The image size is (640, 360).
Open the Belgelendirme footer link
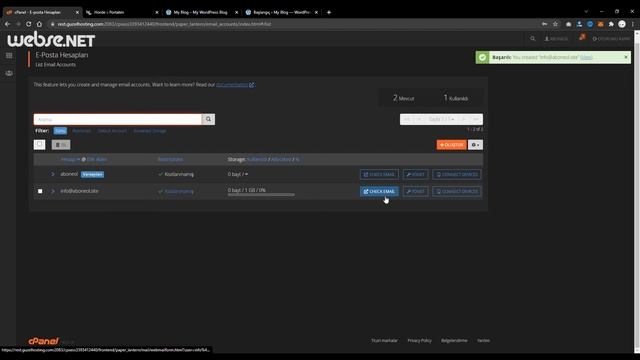pyautogui.click(x=454, y=340)
